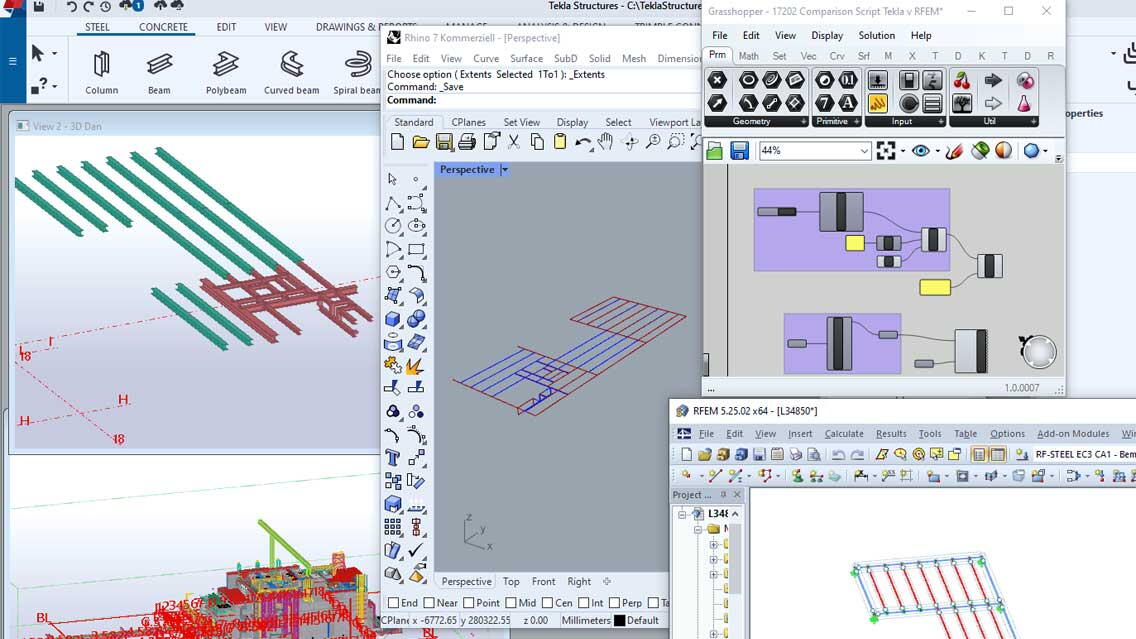Pick Grasshopper's Integer 7 primitive icon
This screenshot has width=1136, height=639.
pos(824,103)
